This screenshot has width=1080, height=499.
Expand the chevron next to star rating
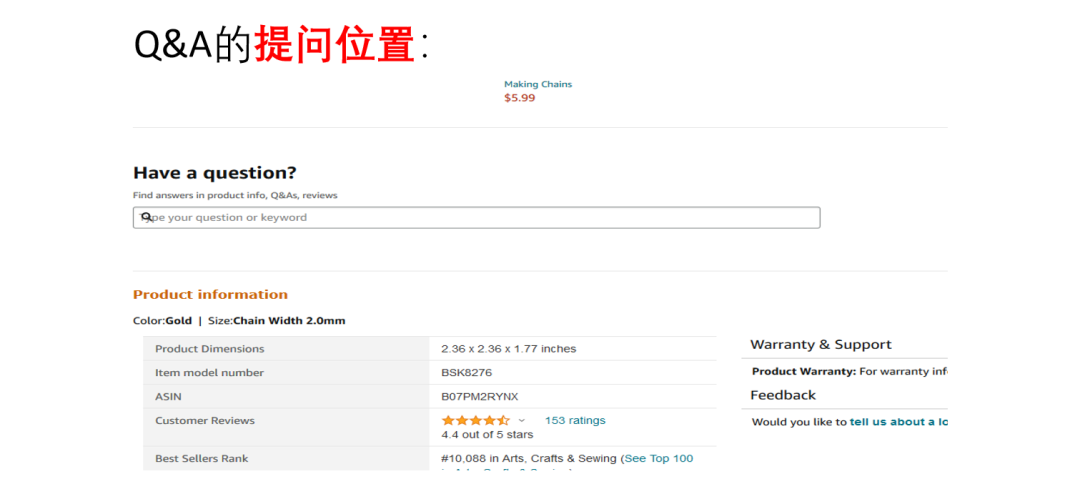click(x=521, y=421)
